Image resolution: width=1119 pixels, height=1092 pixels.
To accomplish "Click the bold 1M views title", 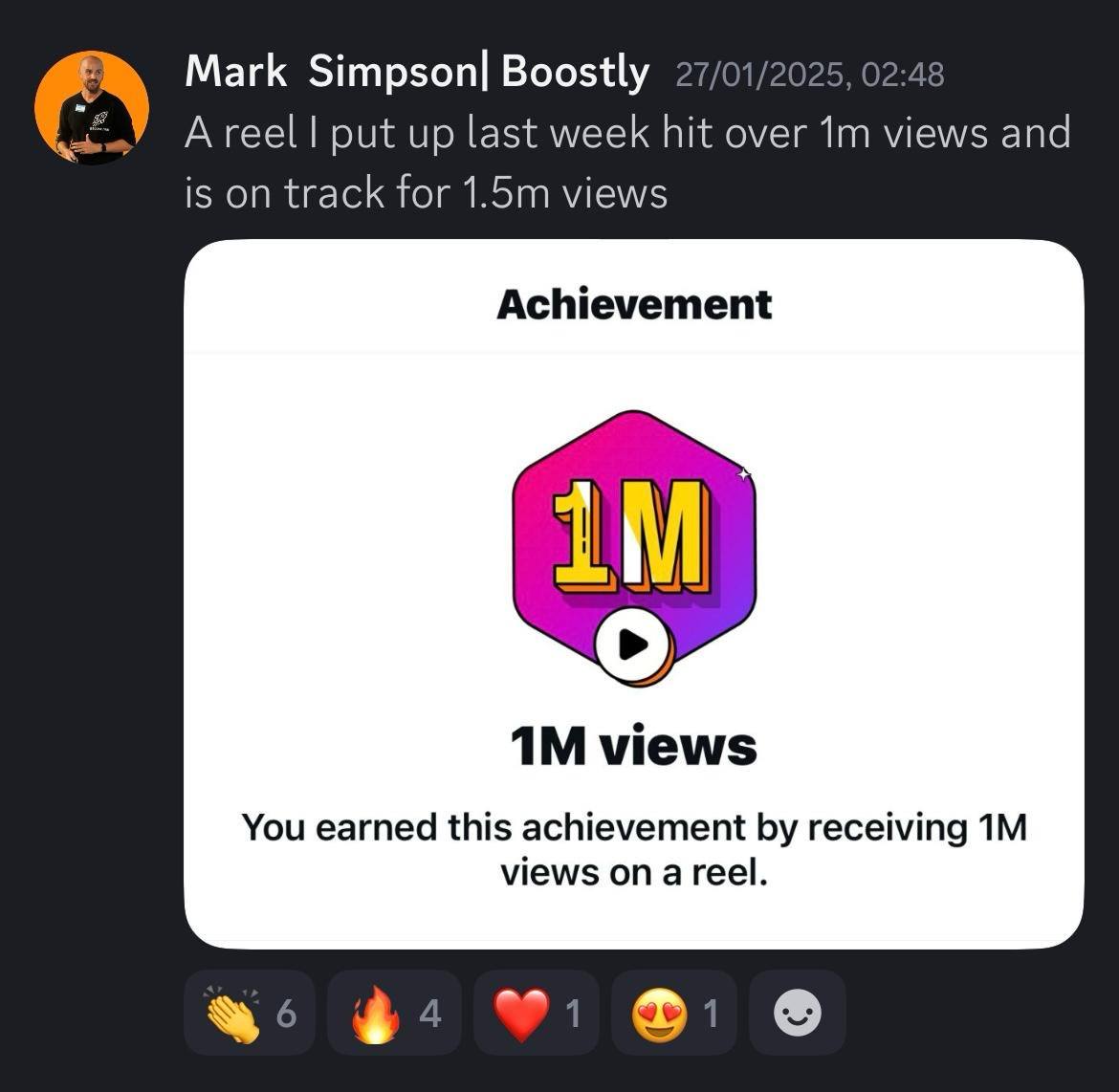I will (634, 747).
